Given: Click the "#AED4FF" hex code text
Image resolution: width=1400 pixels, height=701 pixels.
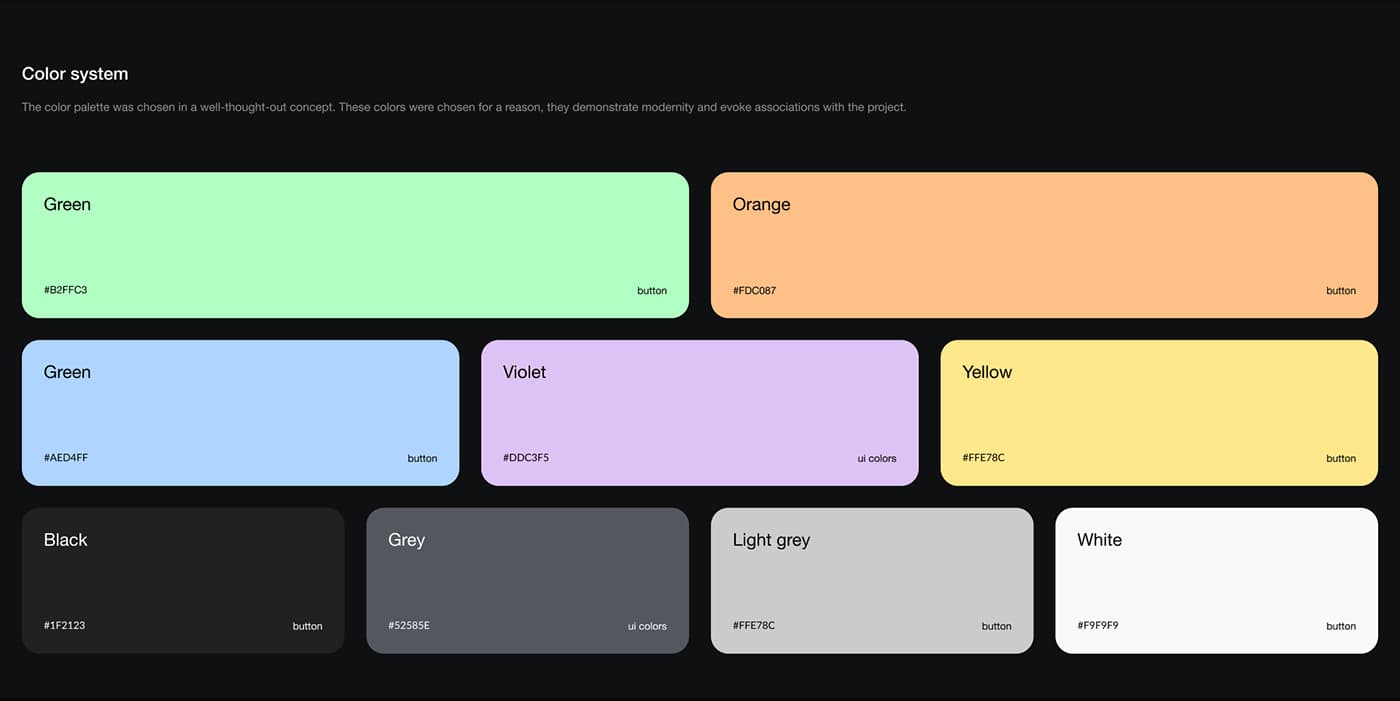Looking at the screenshot, I should (x=66, y=458).
